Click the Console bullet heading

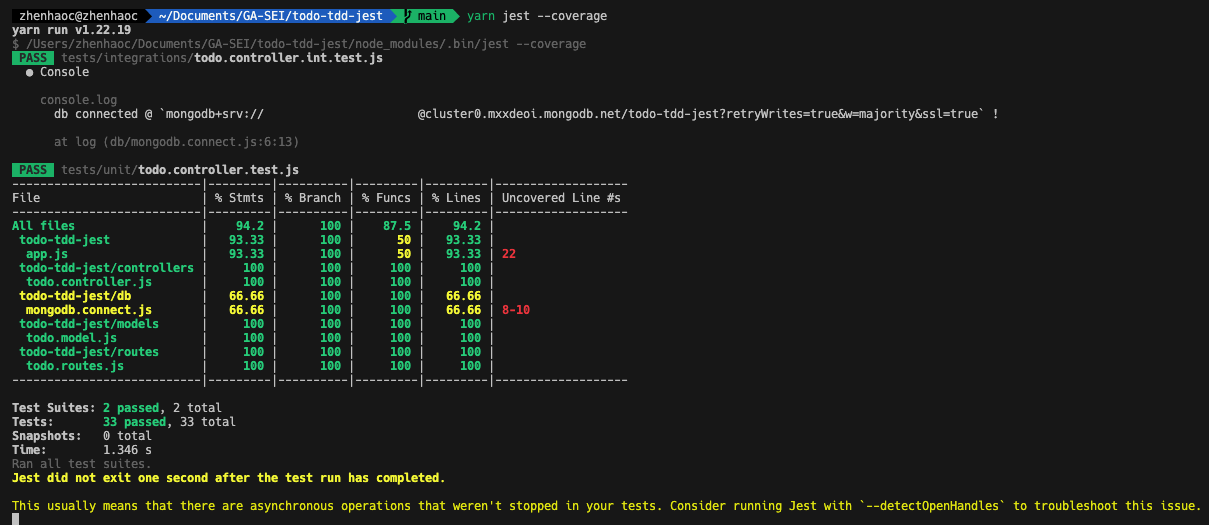coord(58,72)
